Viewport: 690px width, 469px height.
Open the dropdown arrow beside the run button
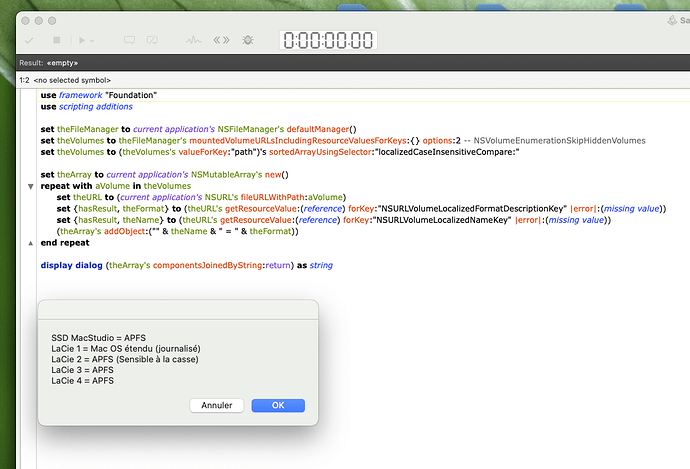point(92,41)
